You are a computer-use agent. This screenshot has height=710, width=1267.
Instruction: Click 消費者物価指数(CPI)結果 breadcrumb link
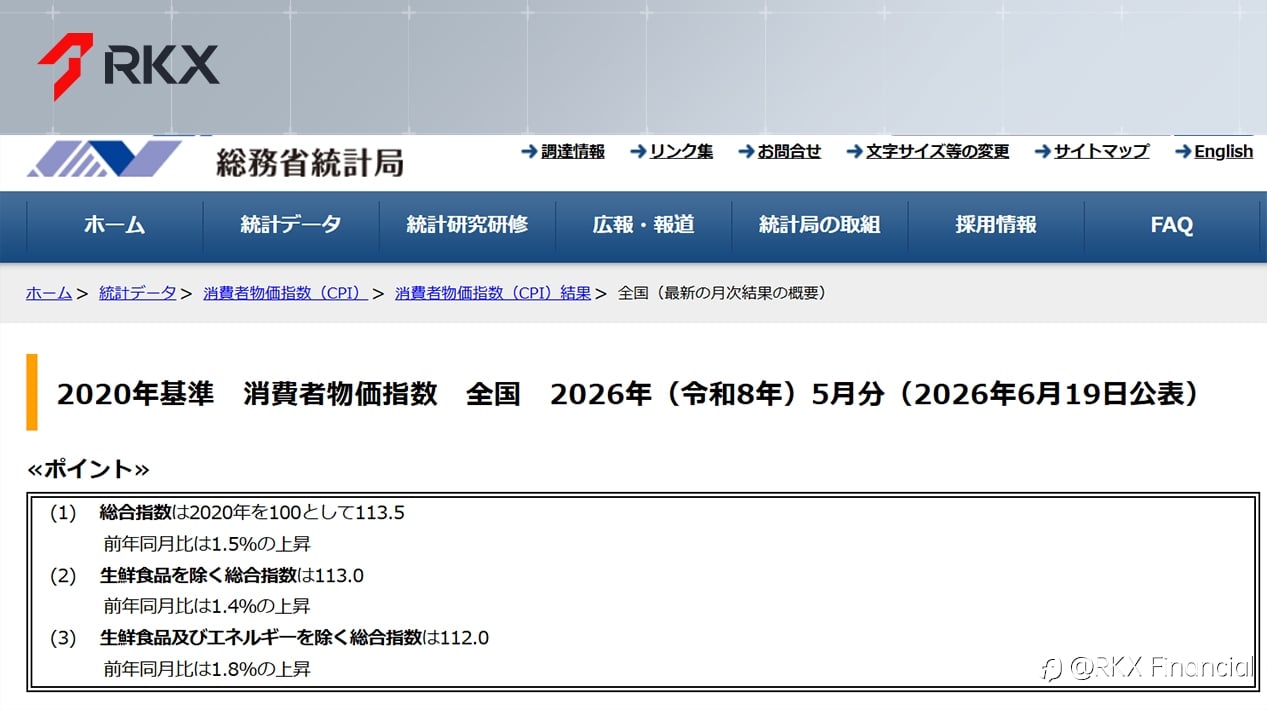point(493,293)
